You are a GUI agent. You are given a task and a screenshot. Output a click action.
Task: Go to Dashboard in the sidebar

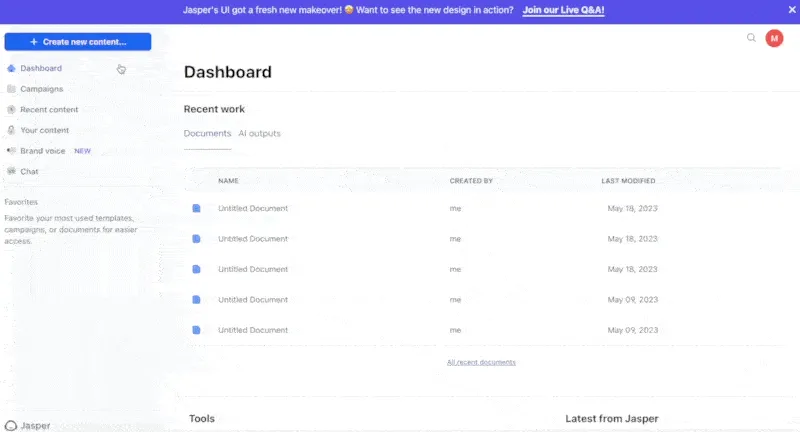tap(41, 68)
